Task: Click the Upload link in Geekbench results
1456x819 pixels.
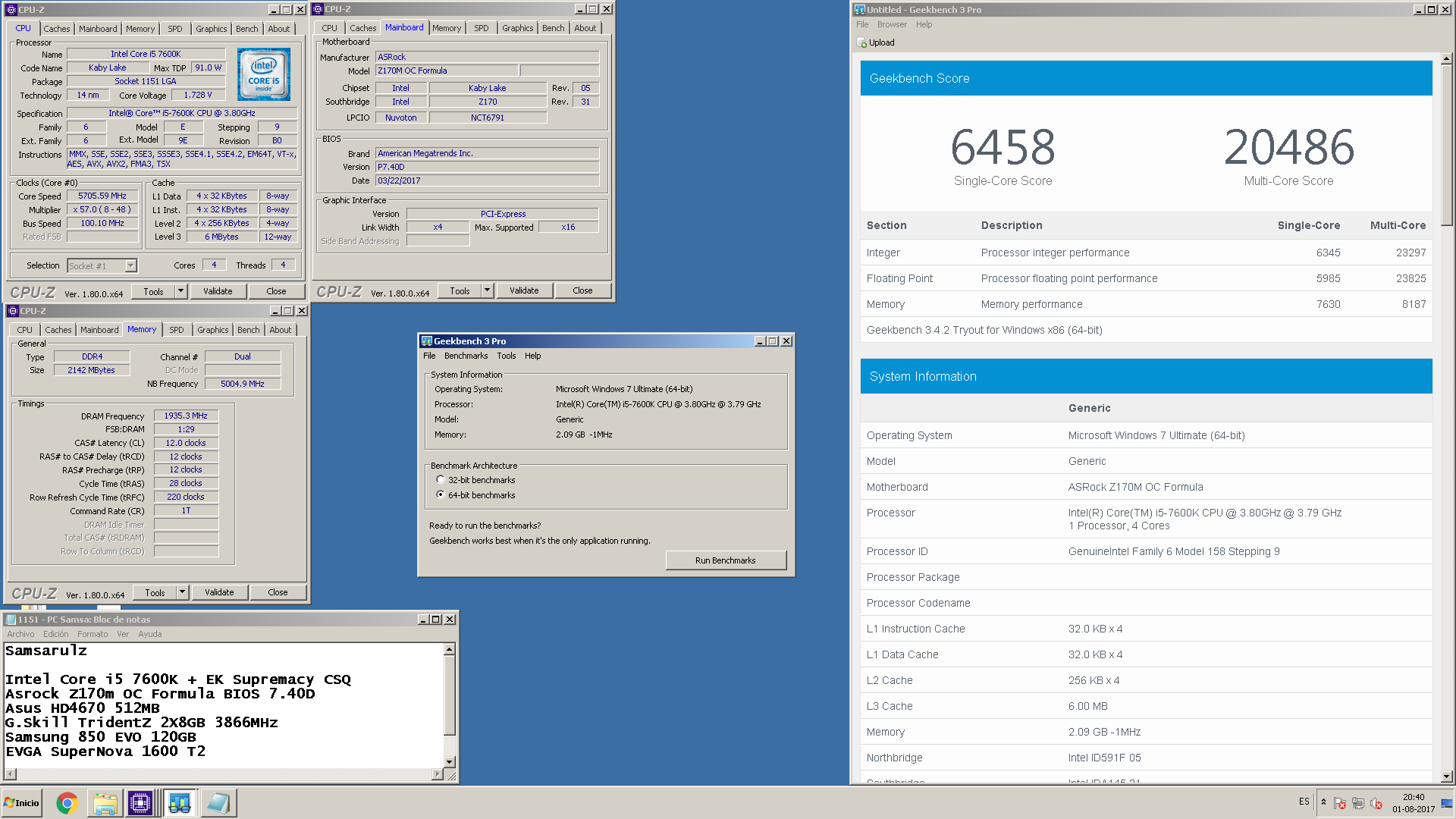Action: 881,42
